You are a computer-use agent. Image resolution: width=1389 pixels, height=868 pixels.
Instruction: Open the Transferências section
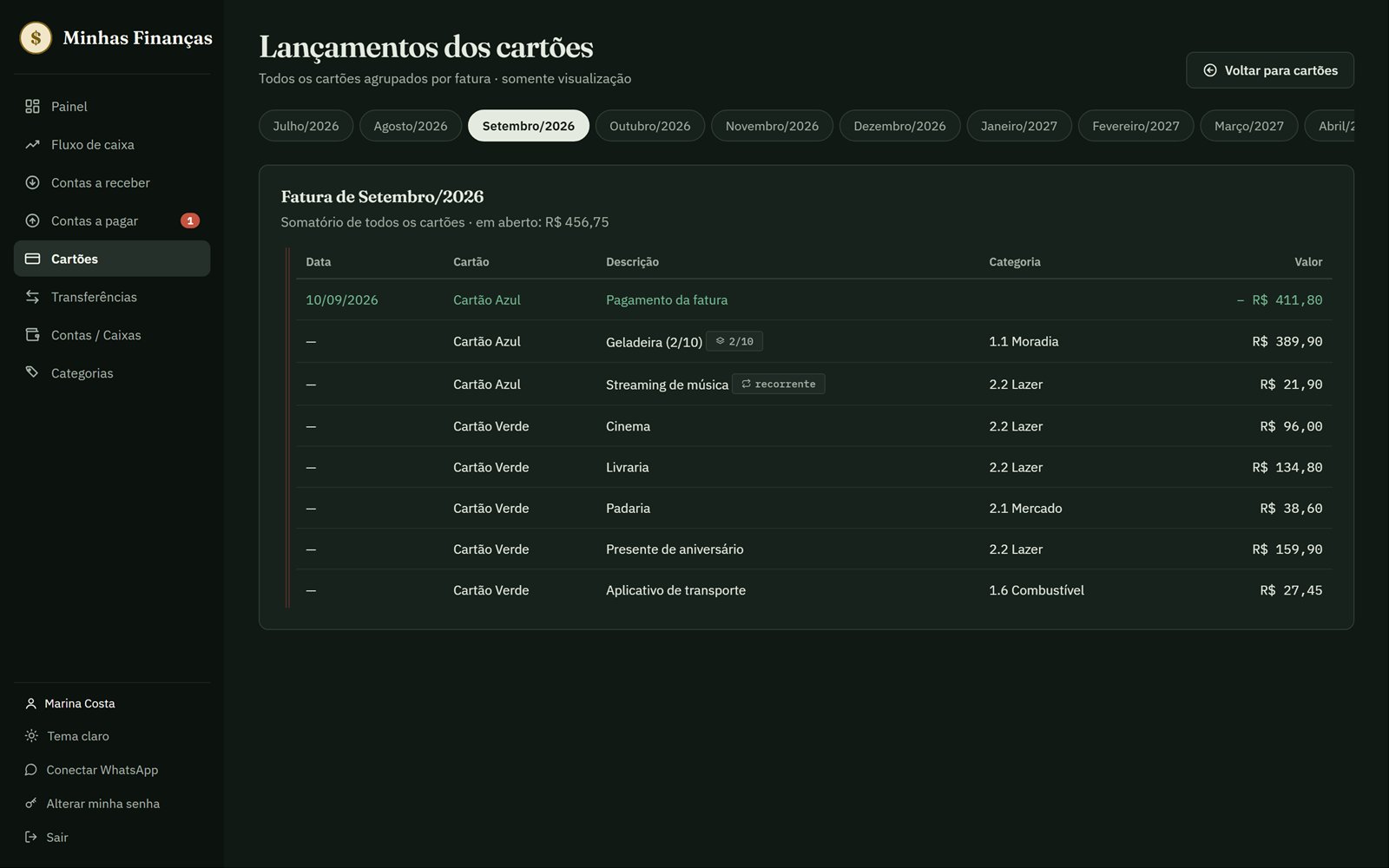click(112, 297)
